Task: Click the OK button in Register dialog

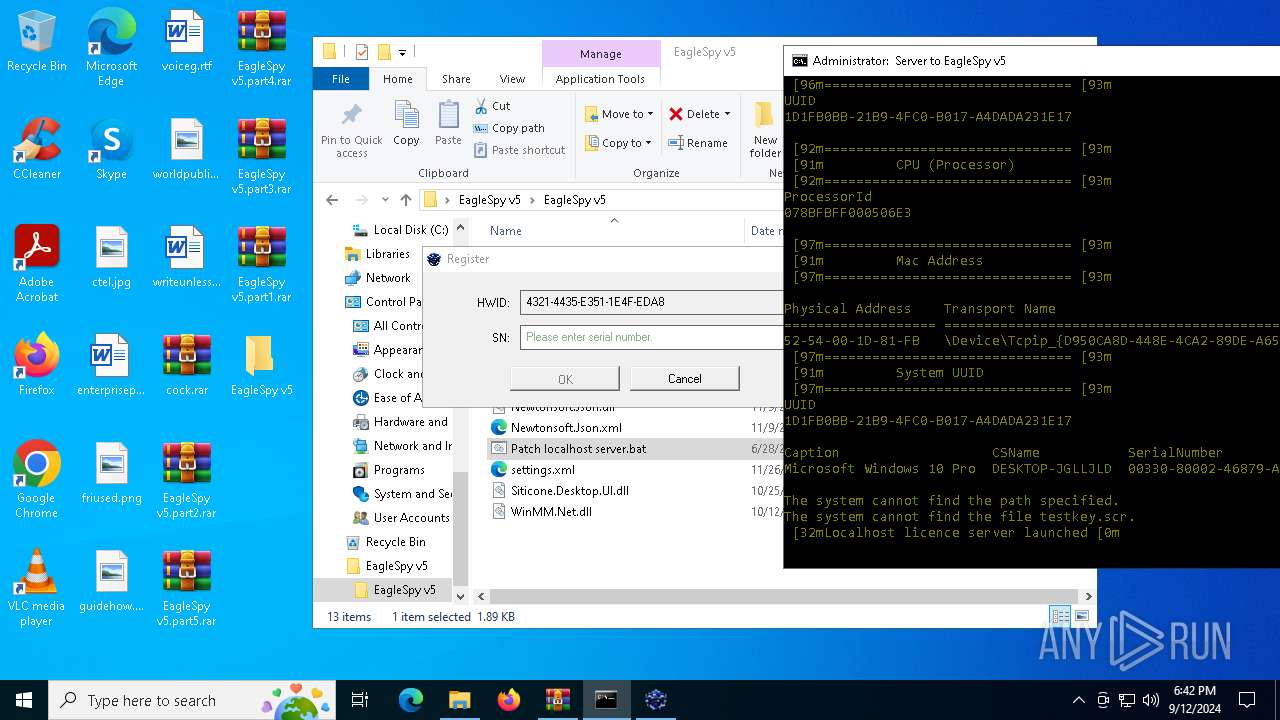Action: pos(565,379)
